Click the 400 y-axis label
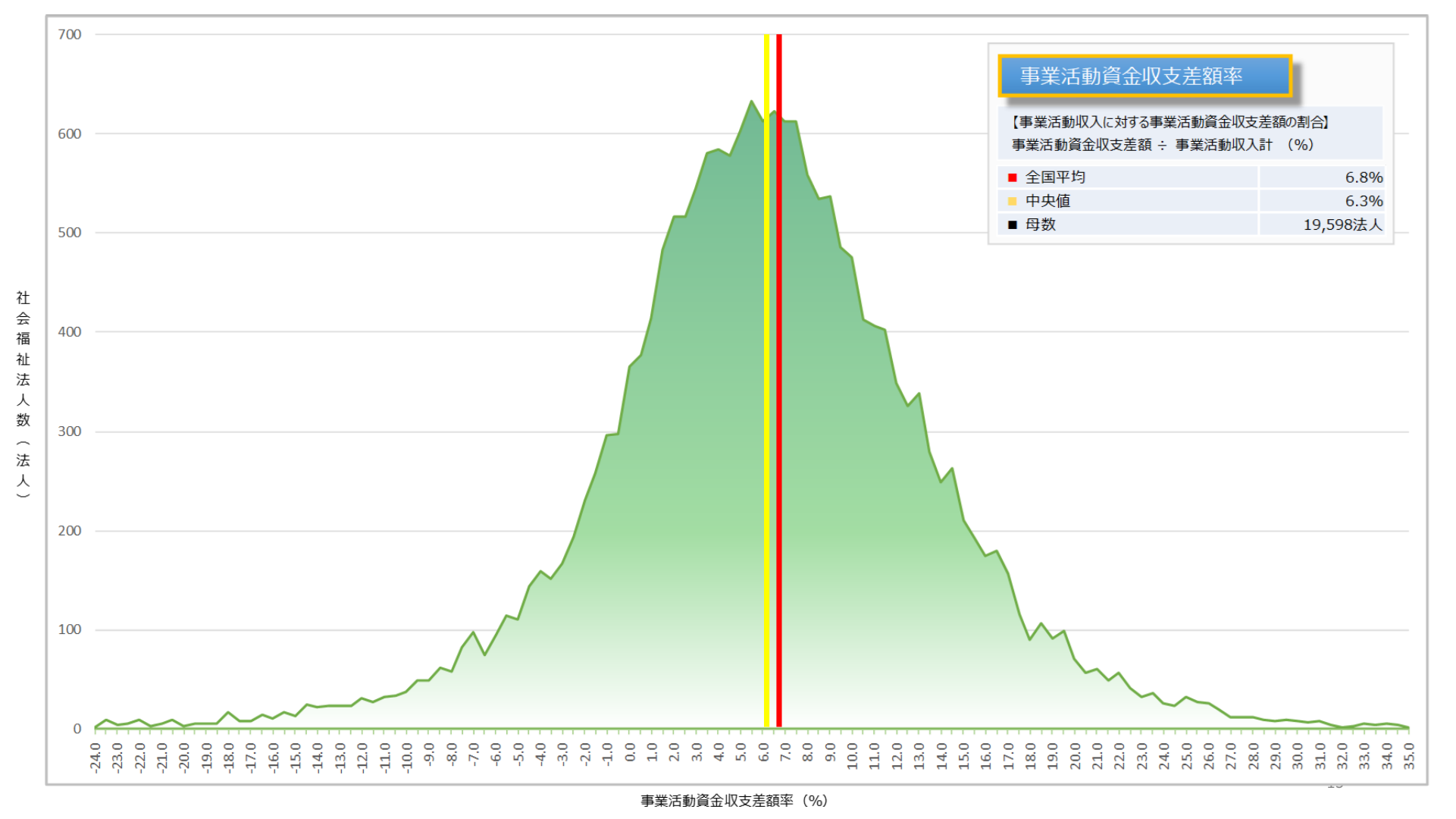The height and width of the screenshot is (819, 1456). point(70,332)
